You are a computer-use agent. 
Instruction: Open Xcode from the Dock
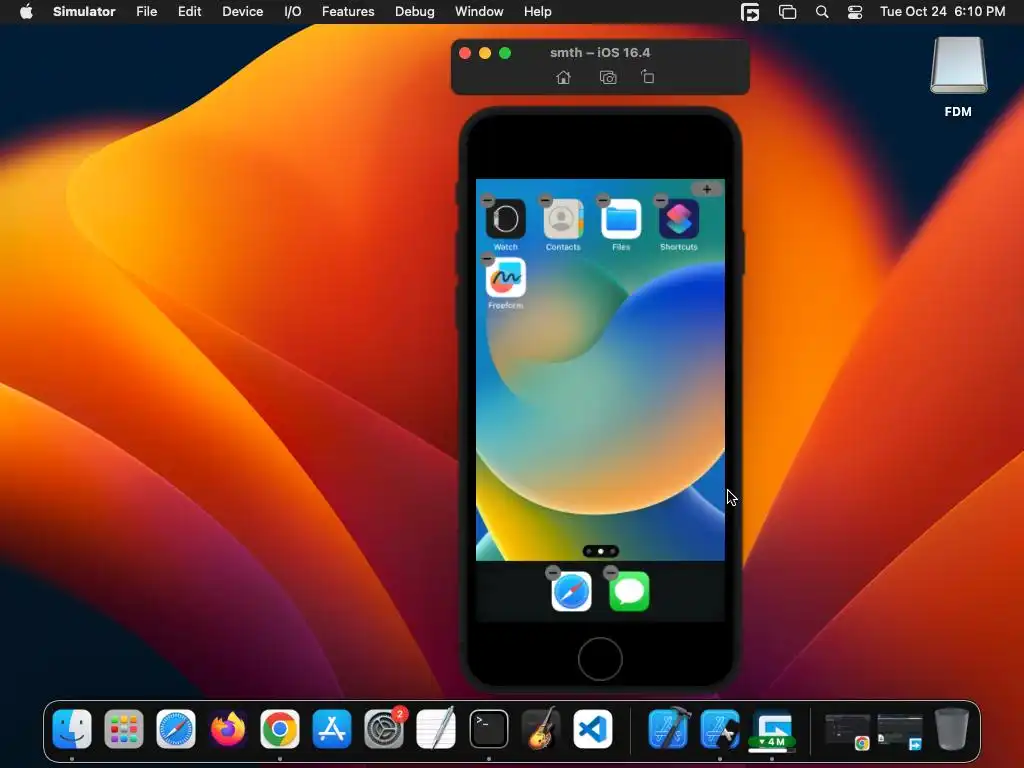(x=668, y=729)
